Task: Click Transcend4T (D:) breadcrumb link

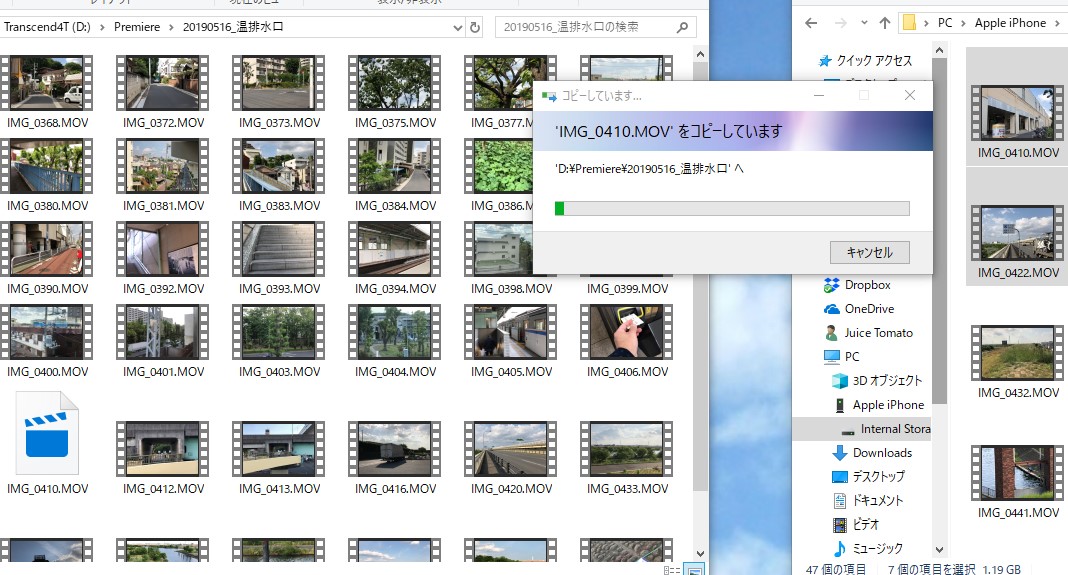Action: pyautogui.click(x=48, y=27)
